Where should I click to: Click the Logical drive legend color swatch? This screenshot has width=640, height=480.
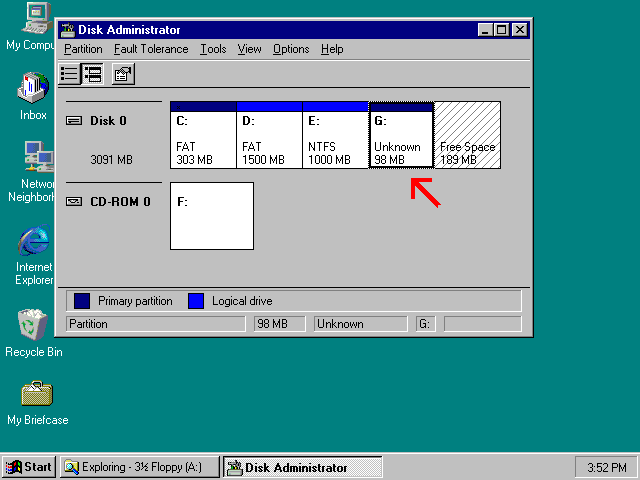point(196,301)
